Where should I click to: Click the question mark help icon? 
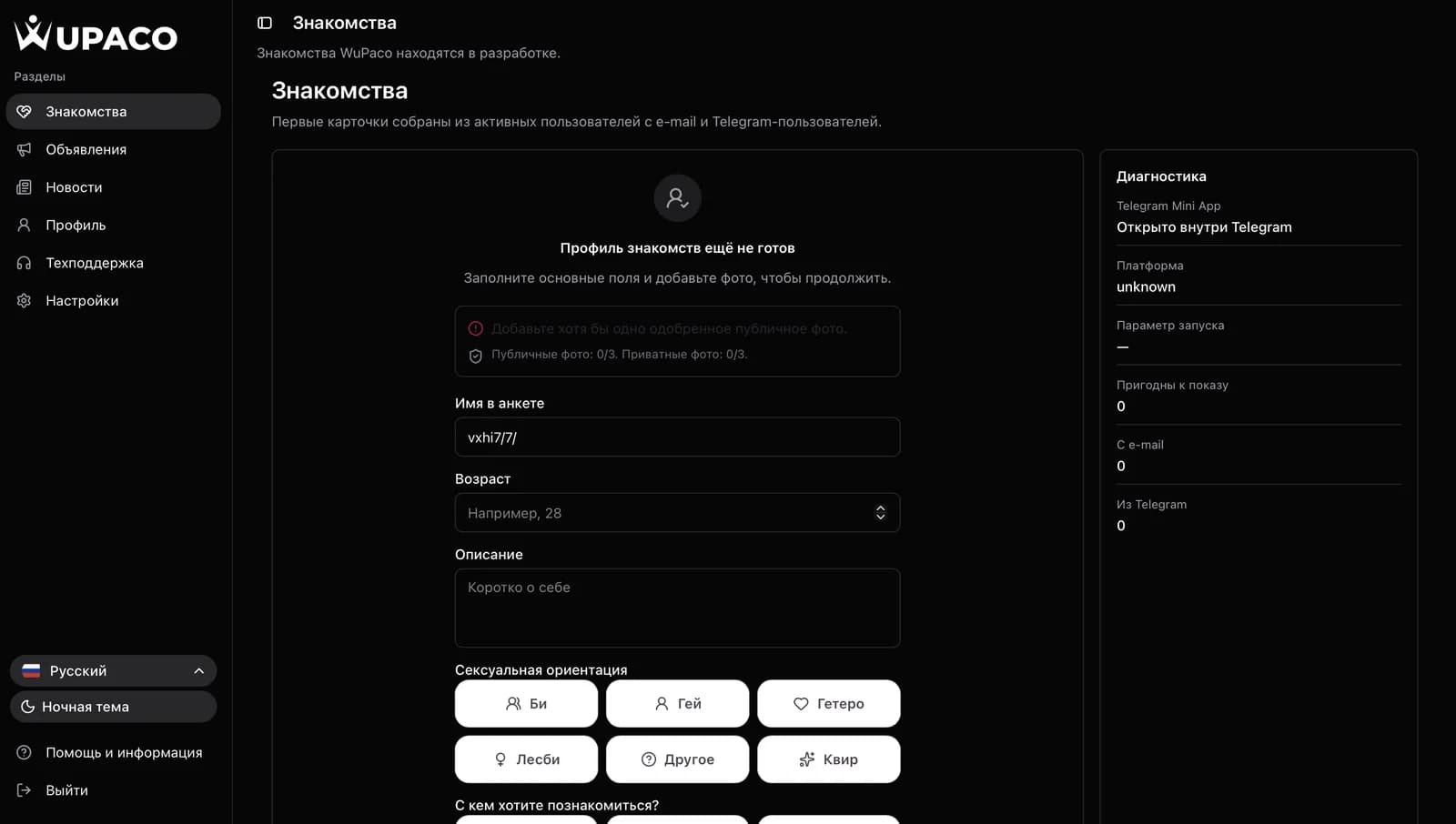click(25, 752)
